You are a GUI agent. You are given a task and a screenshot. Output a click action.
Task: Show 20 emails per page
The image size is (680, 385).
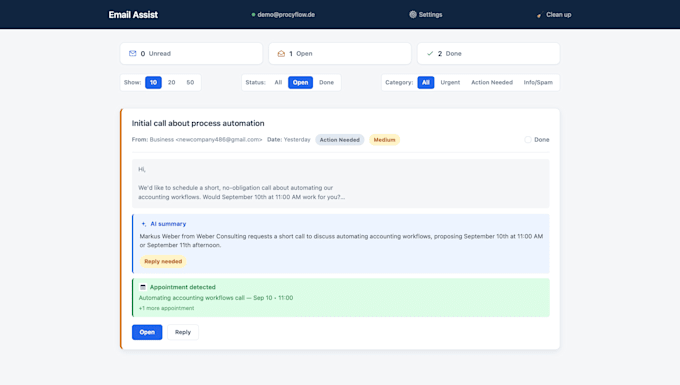tap(172, 82)
